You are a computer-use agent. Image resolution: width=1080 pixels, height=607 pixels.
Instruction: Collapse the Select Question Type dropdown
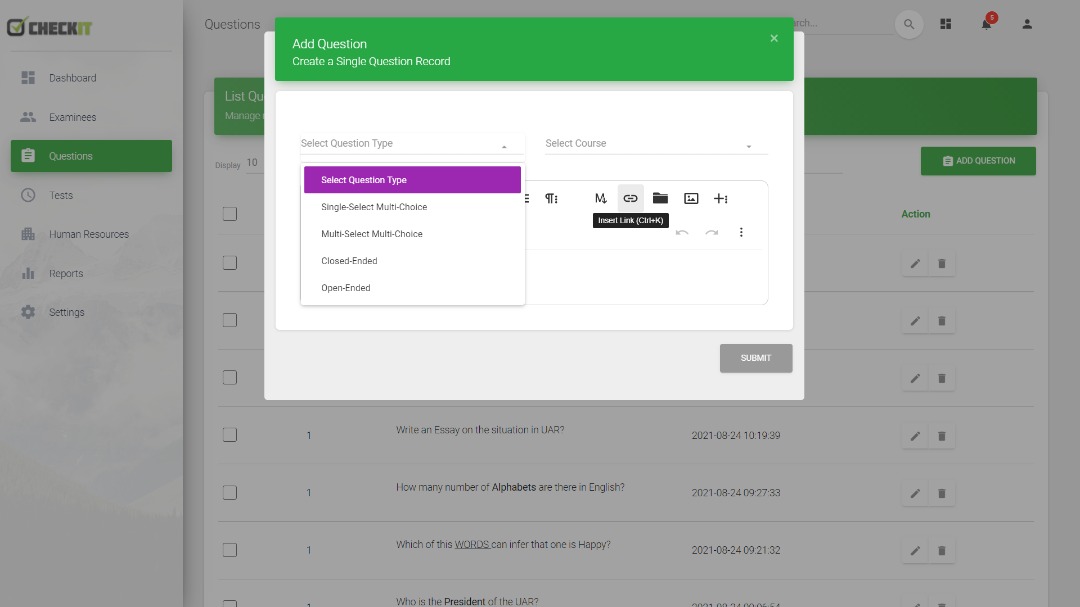pos(412,143)
